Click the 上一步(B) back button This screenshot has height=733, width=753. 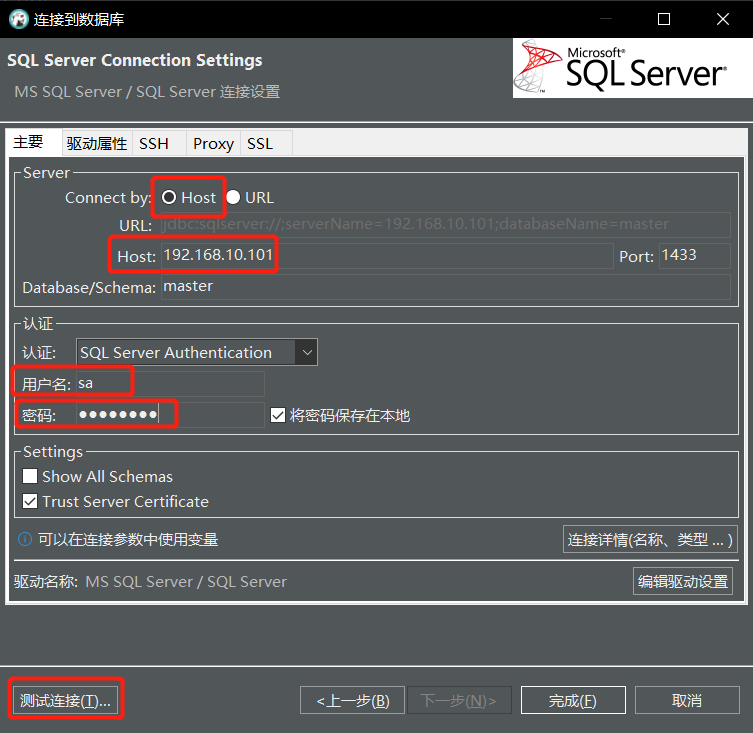(352, 700)
